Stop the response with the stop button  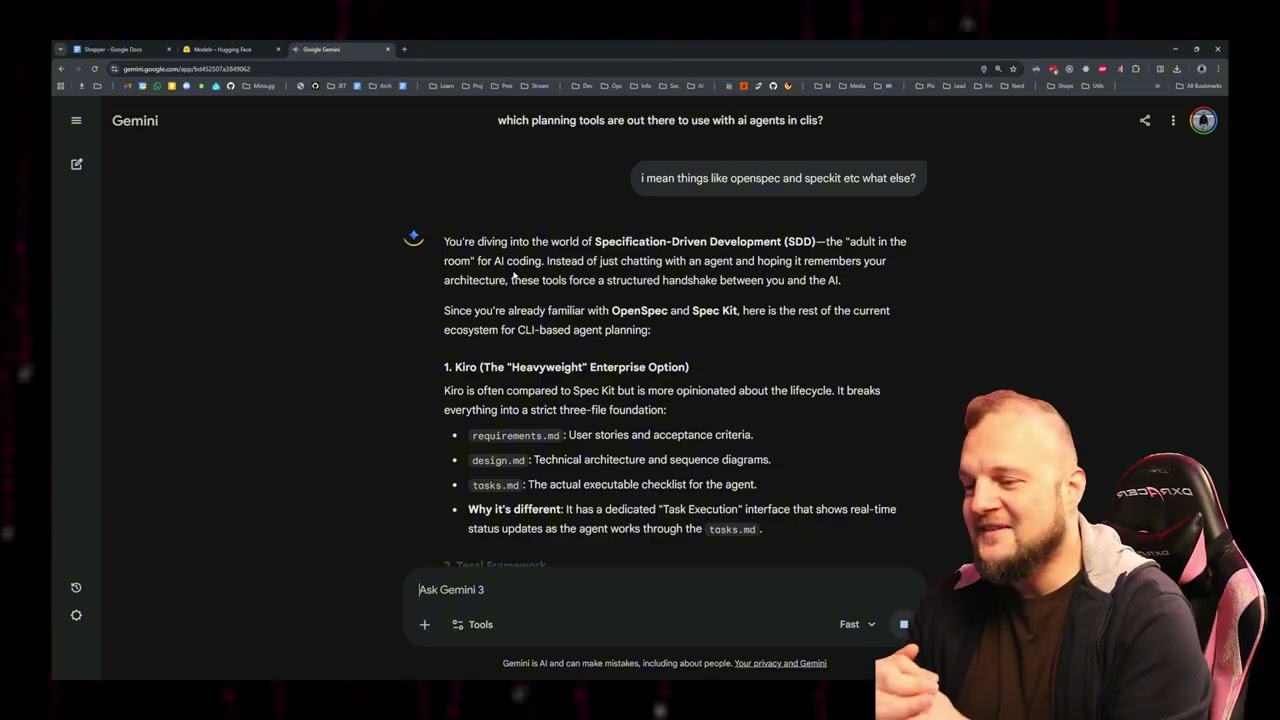click(903, 624)
